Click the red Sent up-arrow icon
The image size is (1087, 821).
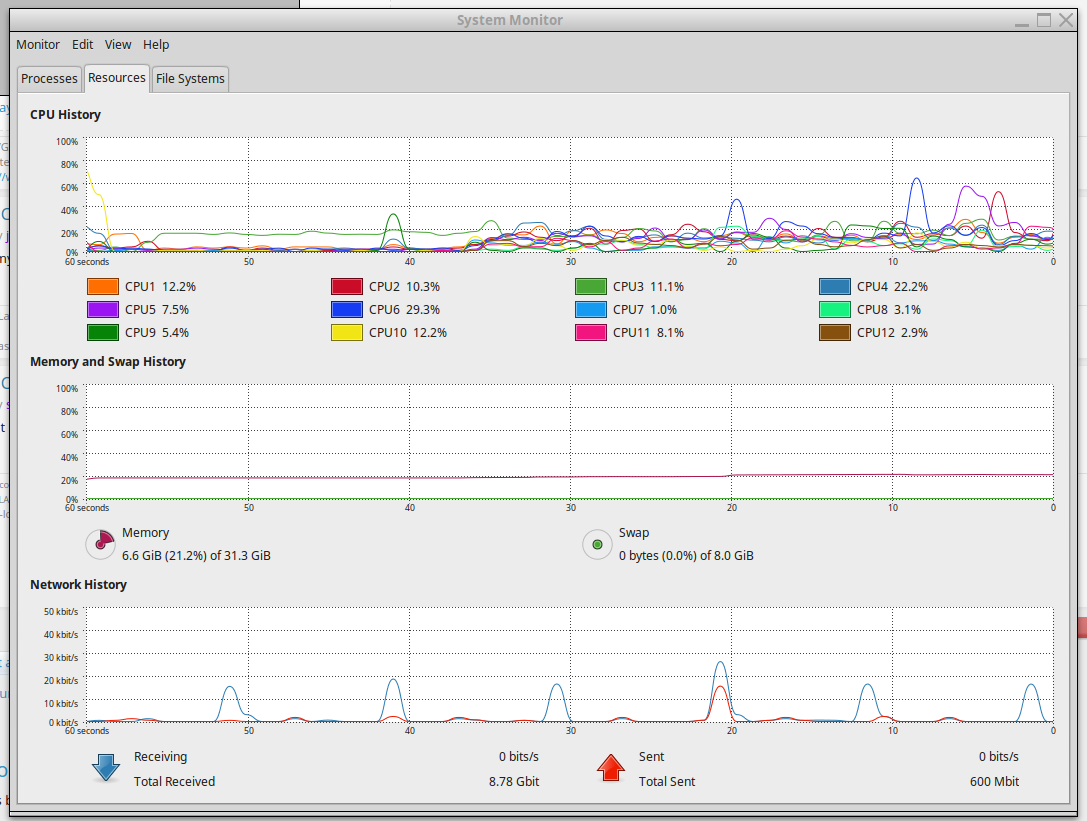pos(611,768)
